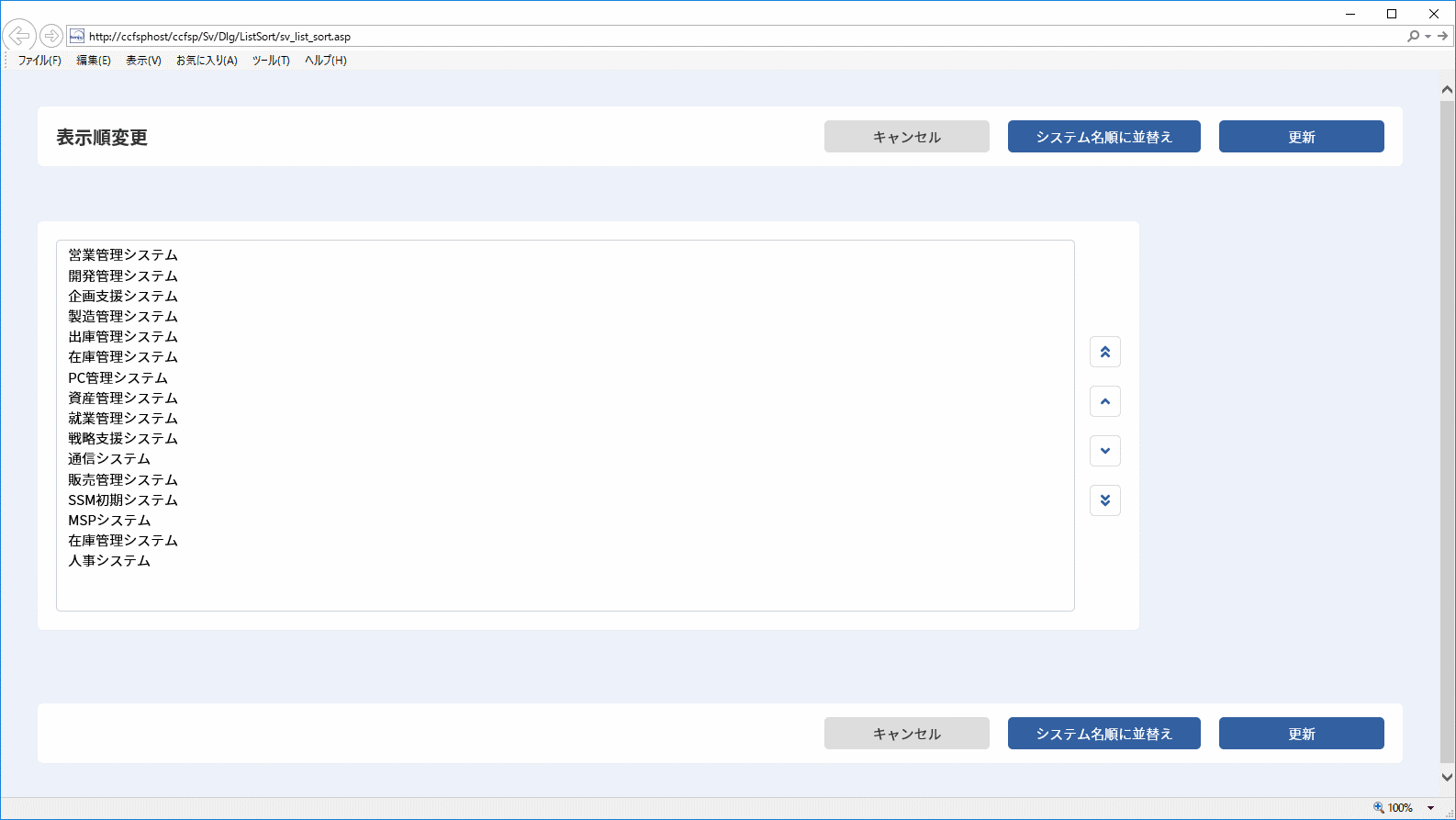Open the 編集(E) menu

click(x=94, y=61)
